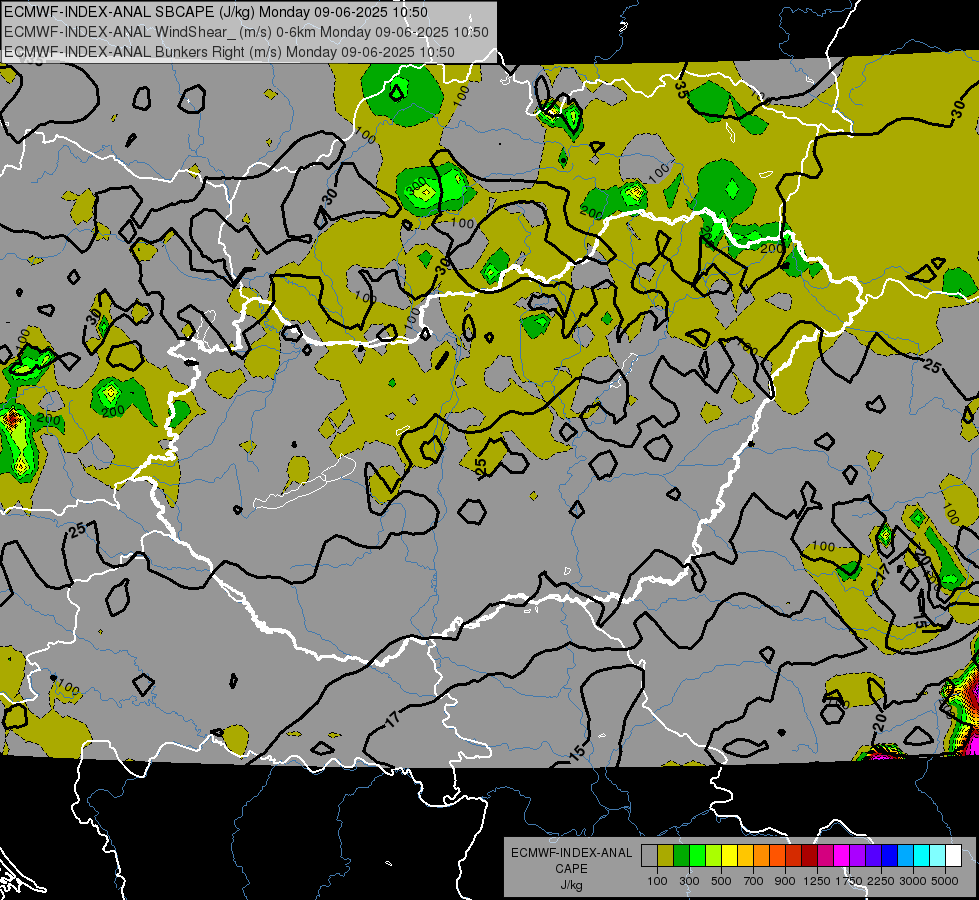Click the Bunkers Right header line

tap(229, 52)
